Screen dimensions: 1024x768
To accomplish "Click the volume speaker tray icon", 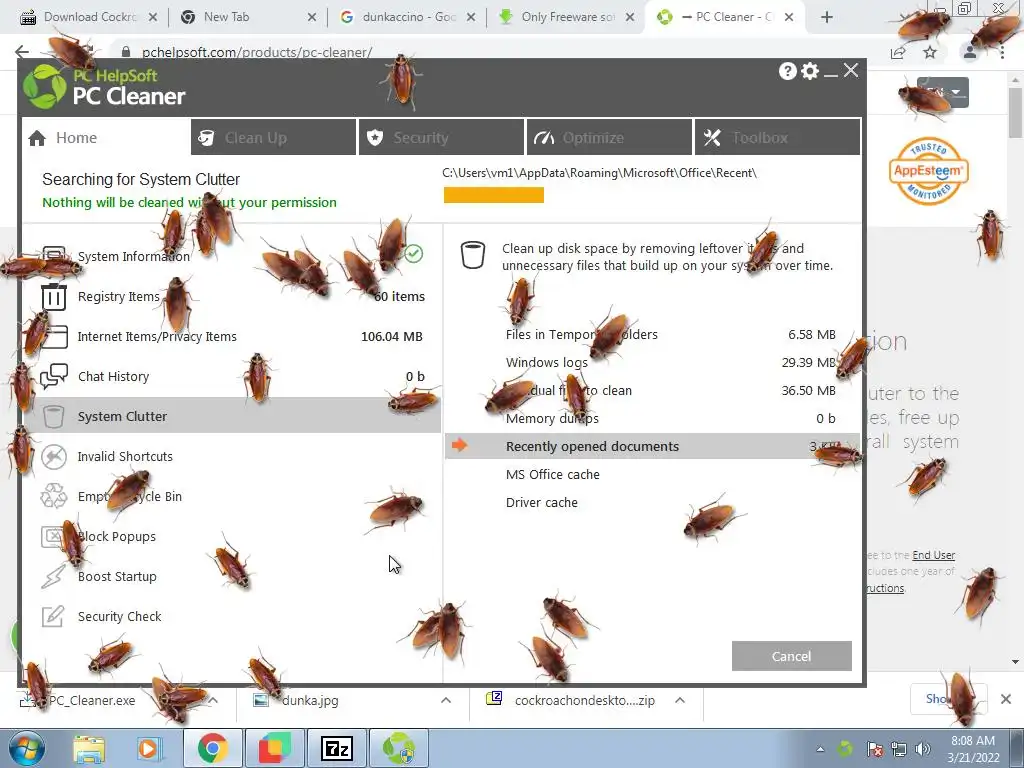I will coord(923,749).
